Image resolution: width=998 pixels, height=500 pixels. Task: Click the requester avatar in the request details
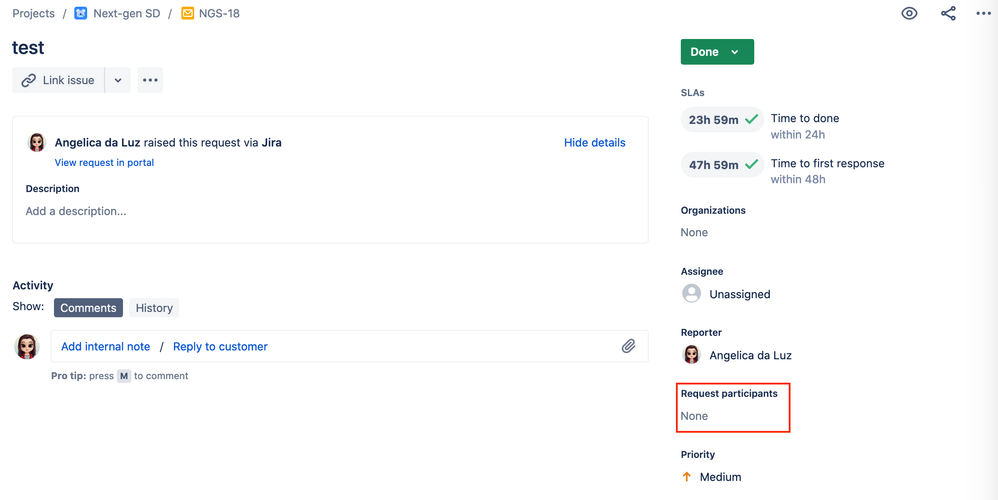click(x=37, y=142)
